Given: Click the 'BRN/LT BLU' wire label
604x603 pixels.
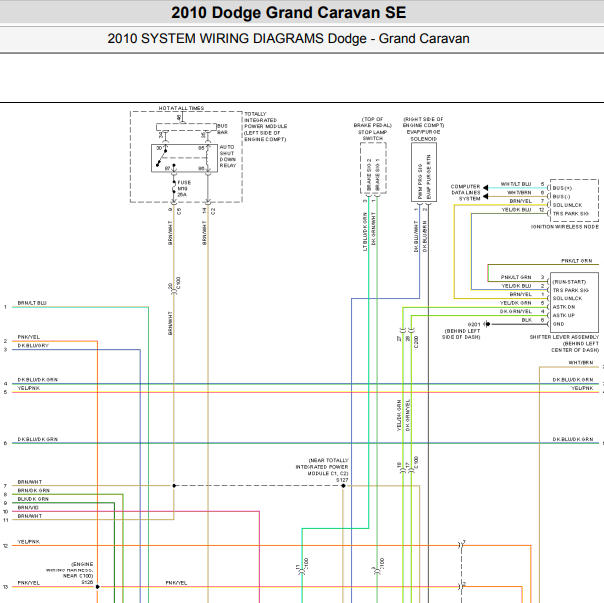Looking at the screenshot, I should coord(32,303).
